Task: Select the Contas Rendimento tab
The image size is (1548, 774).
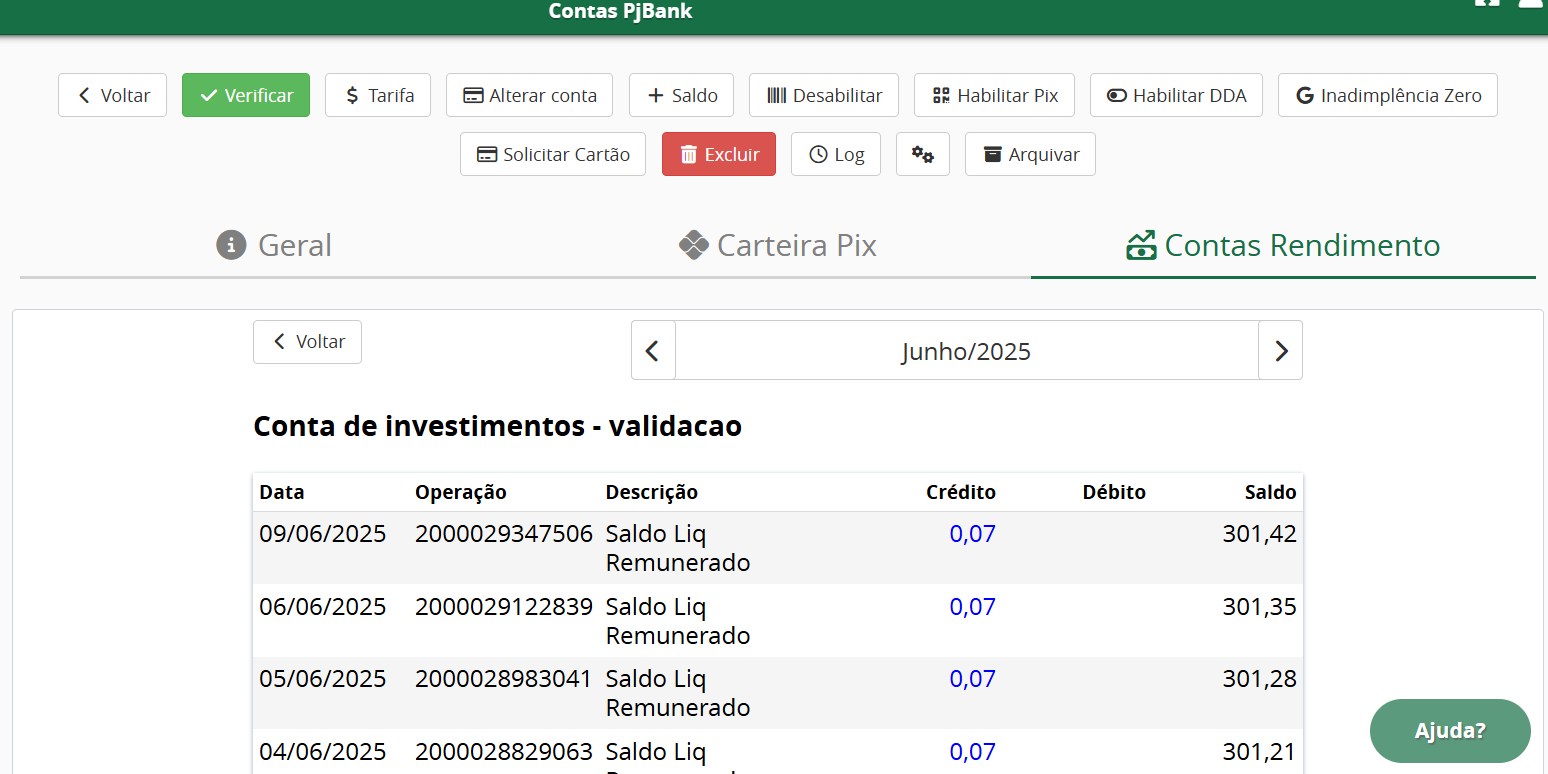Action: point(1283,245)
